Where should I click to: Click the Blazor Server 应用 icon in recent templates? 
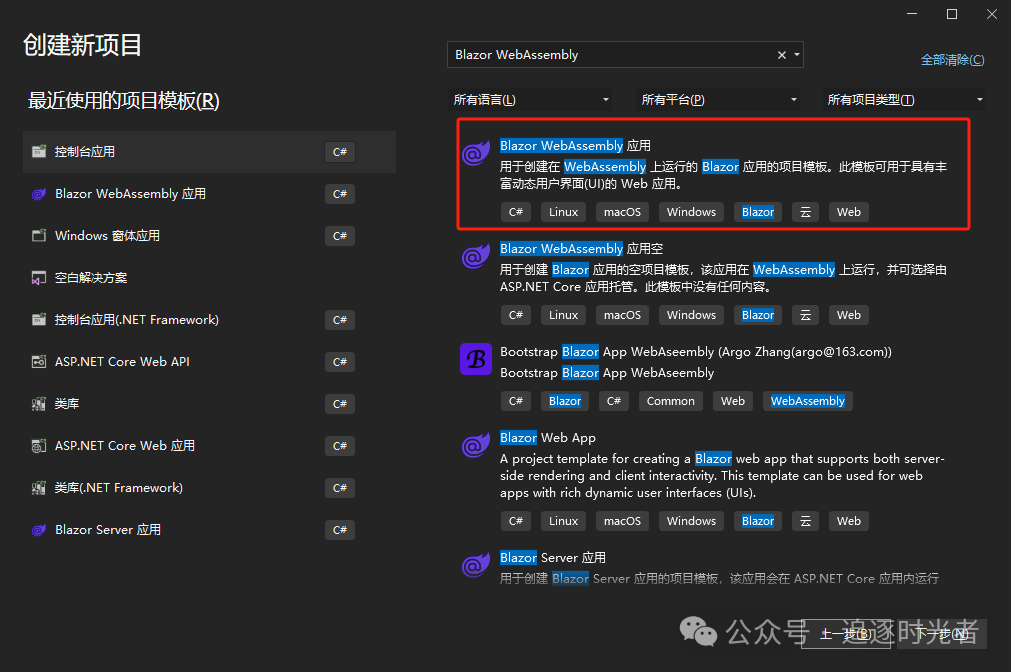39,529
